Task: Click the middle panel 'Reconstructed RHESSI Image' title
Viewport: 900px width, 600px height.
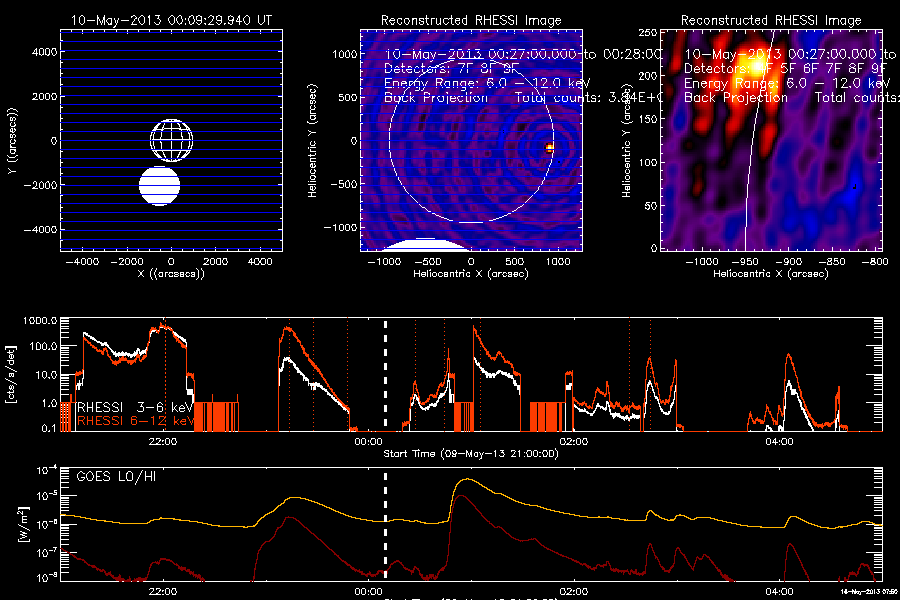Action: coord(471,20)
